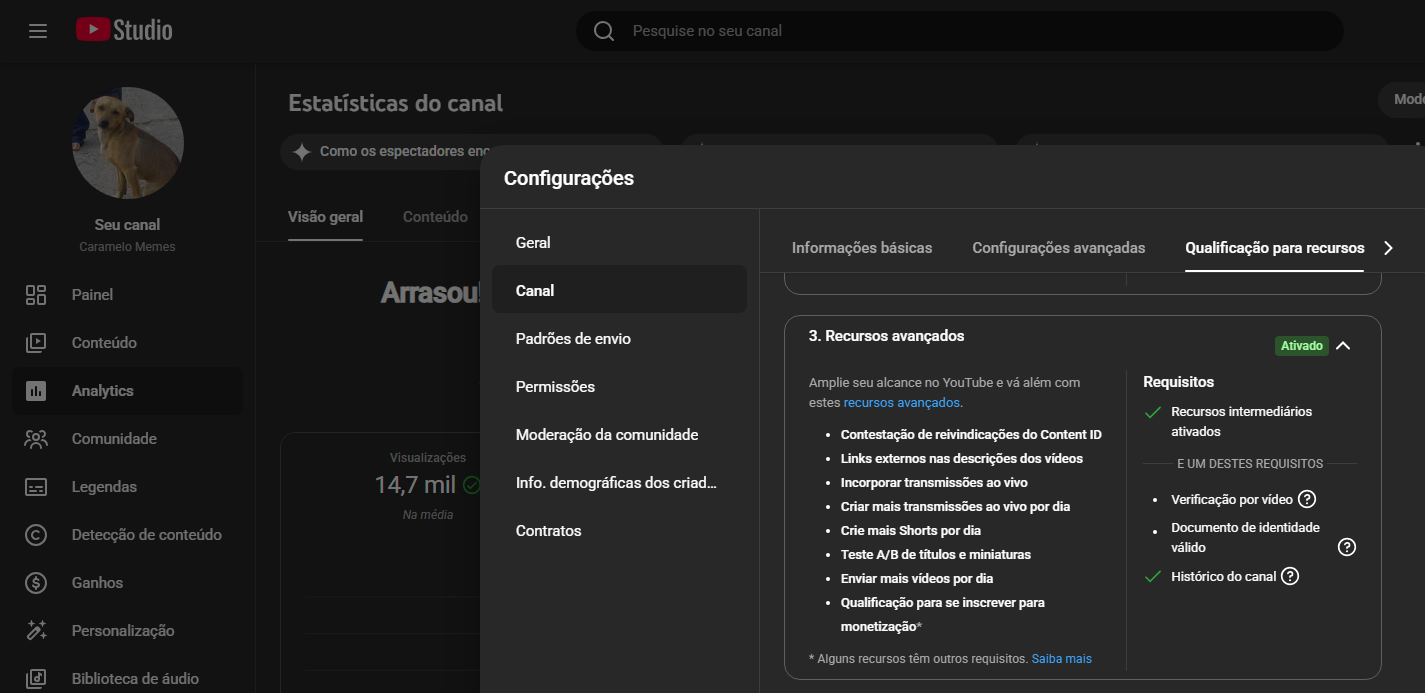
Task: Click the Personalização magic wand icon
Action: [36, 631]
